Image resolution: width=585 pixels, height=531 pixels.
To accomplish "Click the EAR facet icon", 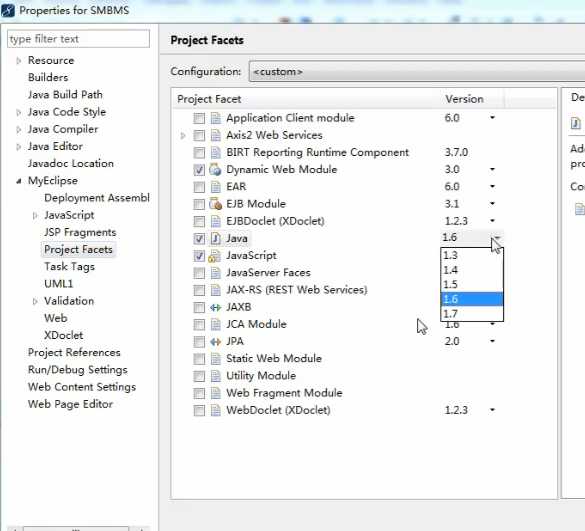I will coord(215,187).
